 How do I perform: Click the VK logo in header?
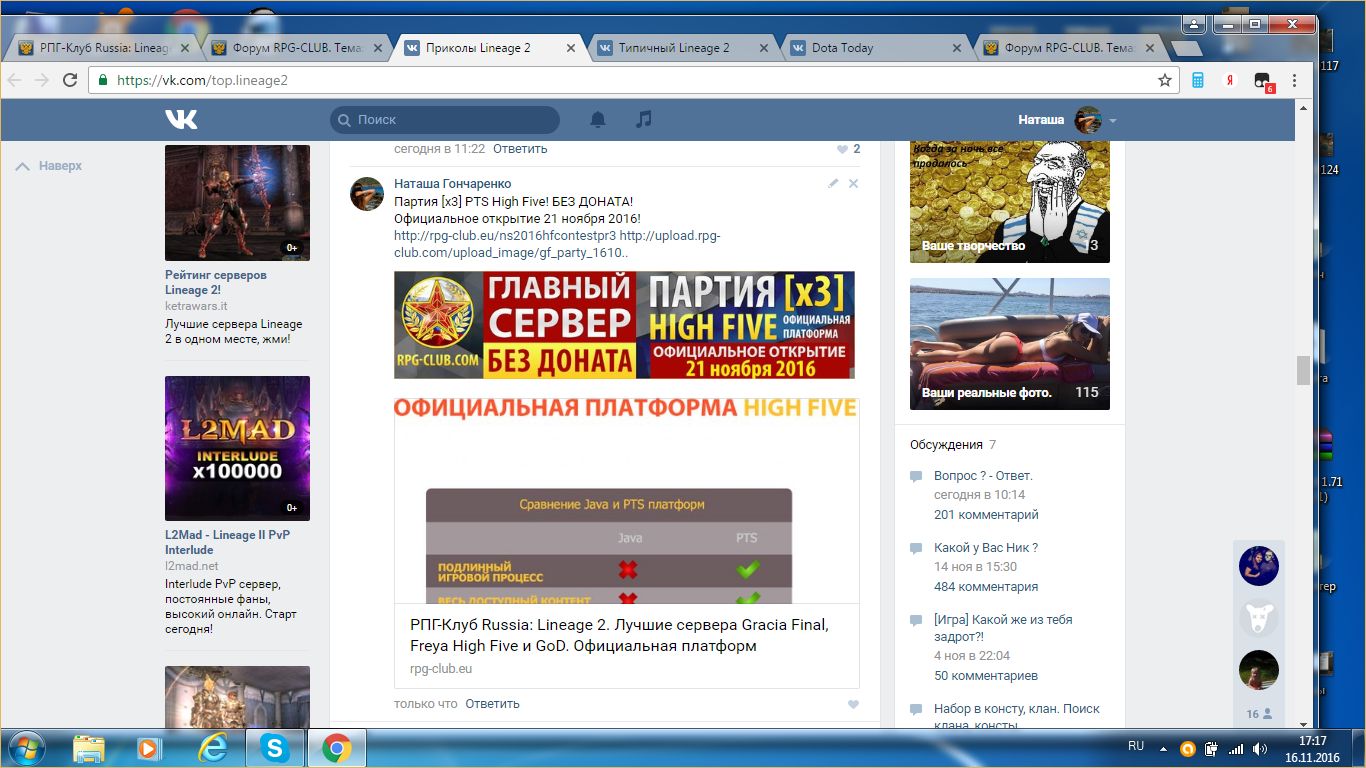[182, 120]
